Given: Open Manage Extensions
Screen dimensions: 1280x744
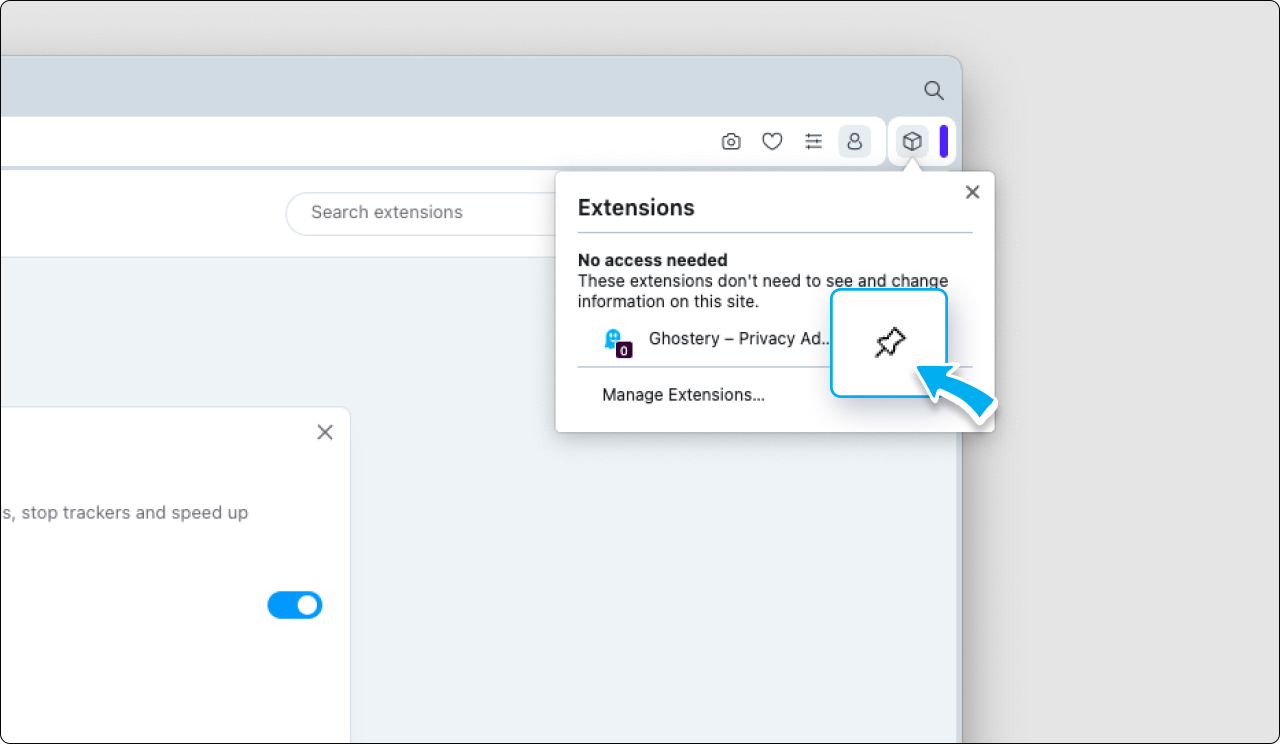Looking at the screenshot, I should point(683,394).
